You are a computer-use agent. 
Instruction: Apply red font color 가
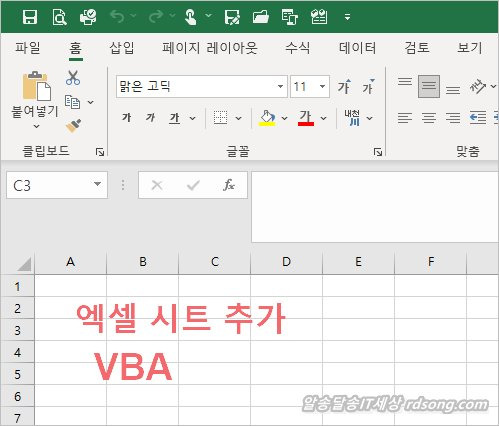(x=306, y=118)
